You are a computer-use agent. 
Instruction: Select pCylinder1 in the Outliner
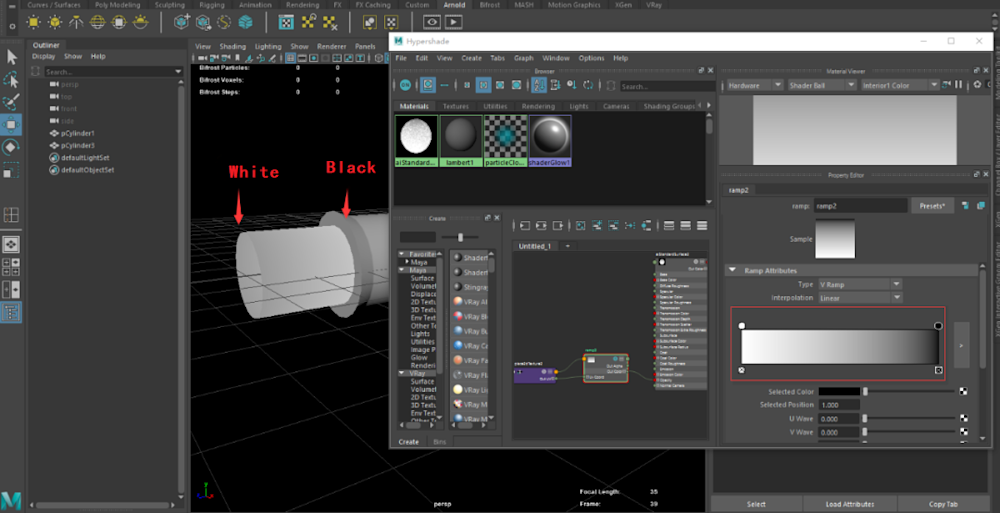point(77,133)
